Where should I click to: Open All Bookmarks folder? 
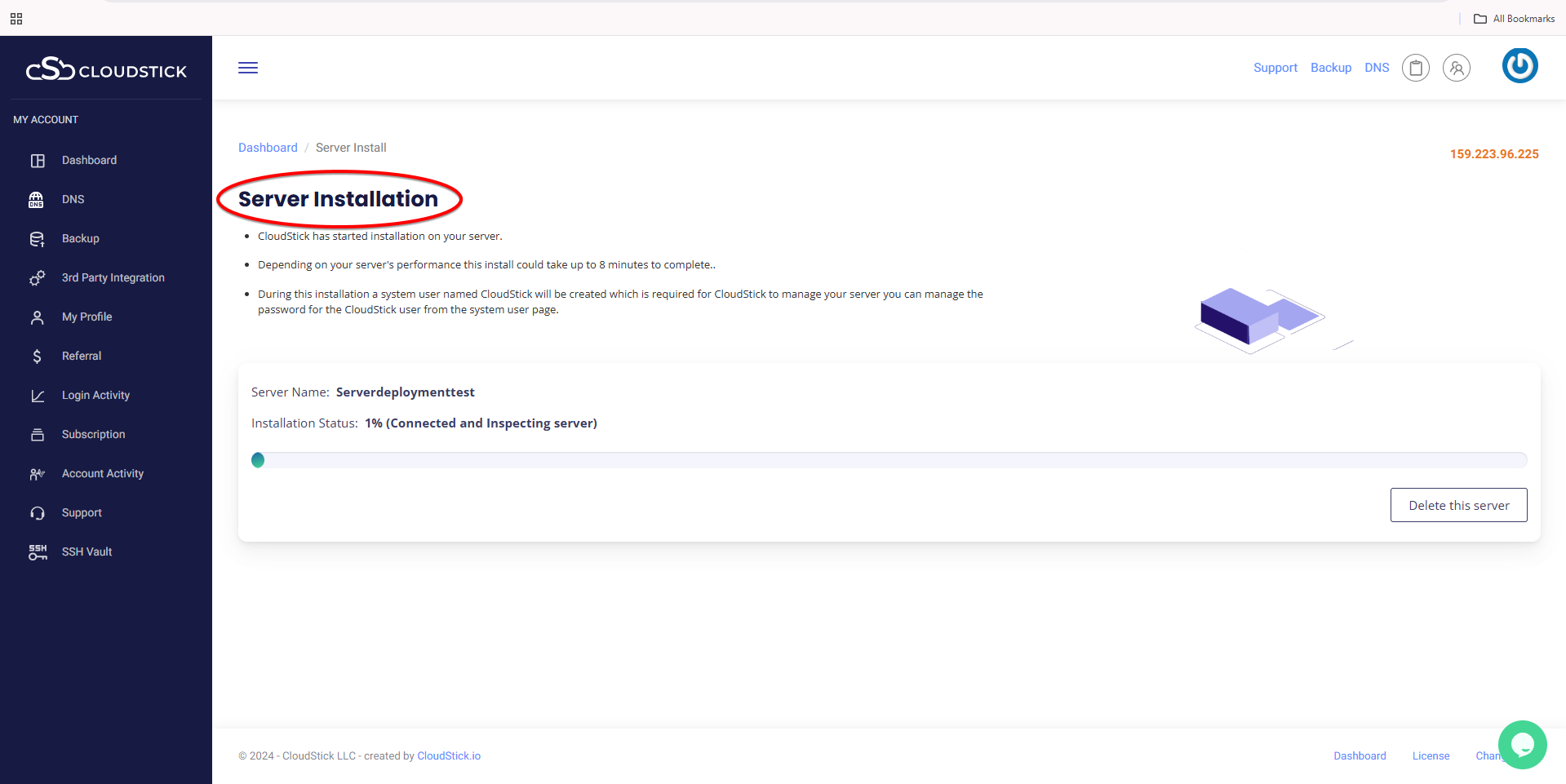point(1515,19)
